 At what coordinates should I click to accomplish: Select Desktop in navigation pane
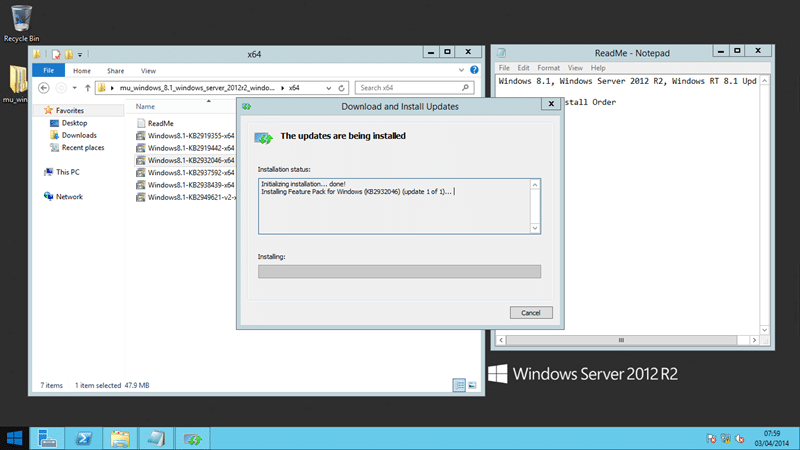pyautogui.click(x=74, y=123)
